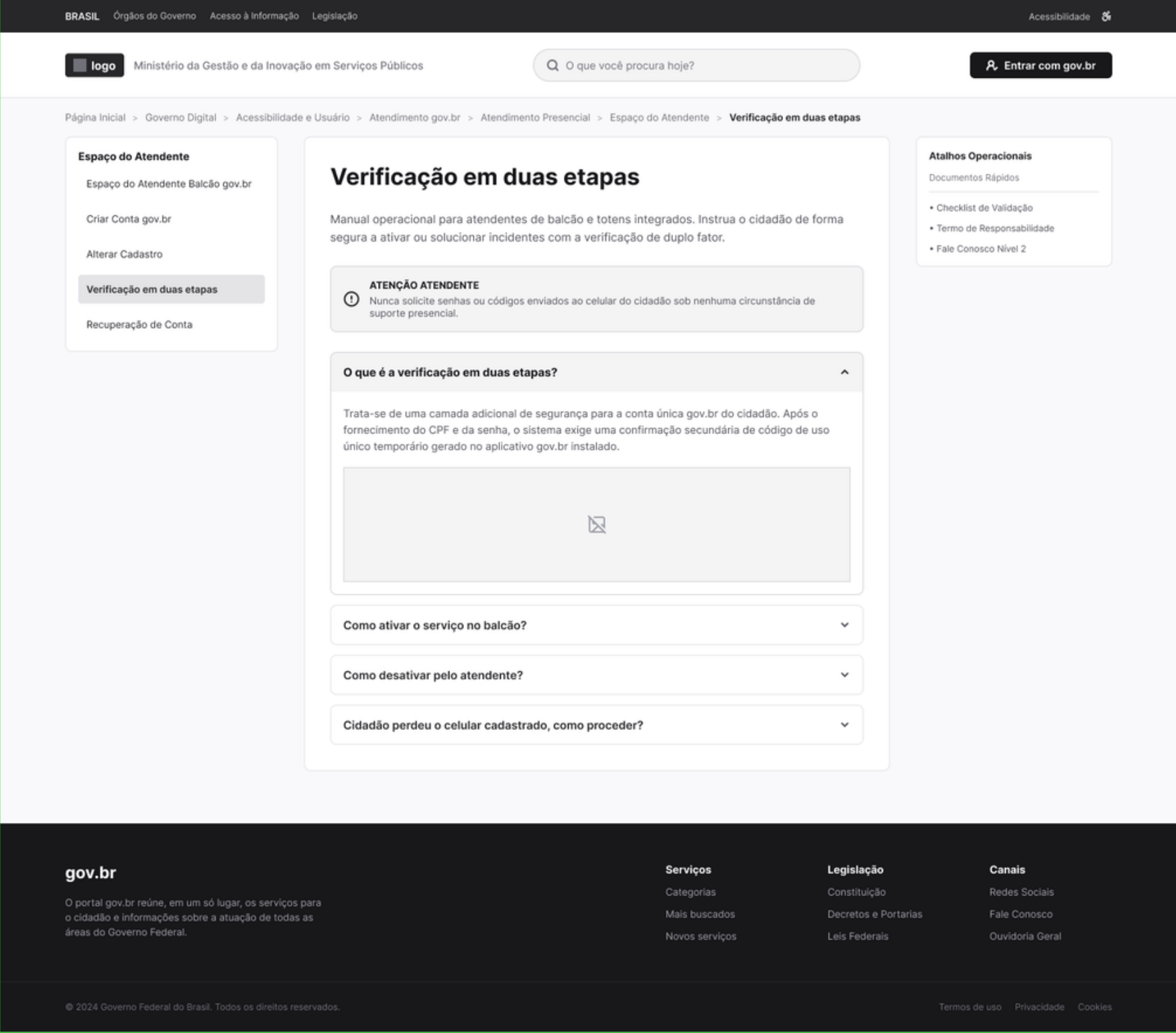This screenshot has height=1033, width=1176.
Task: Click footer 'Decretos e Portarias' link
Action: [x=874, y=914]
